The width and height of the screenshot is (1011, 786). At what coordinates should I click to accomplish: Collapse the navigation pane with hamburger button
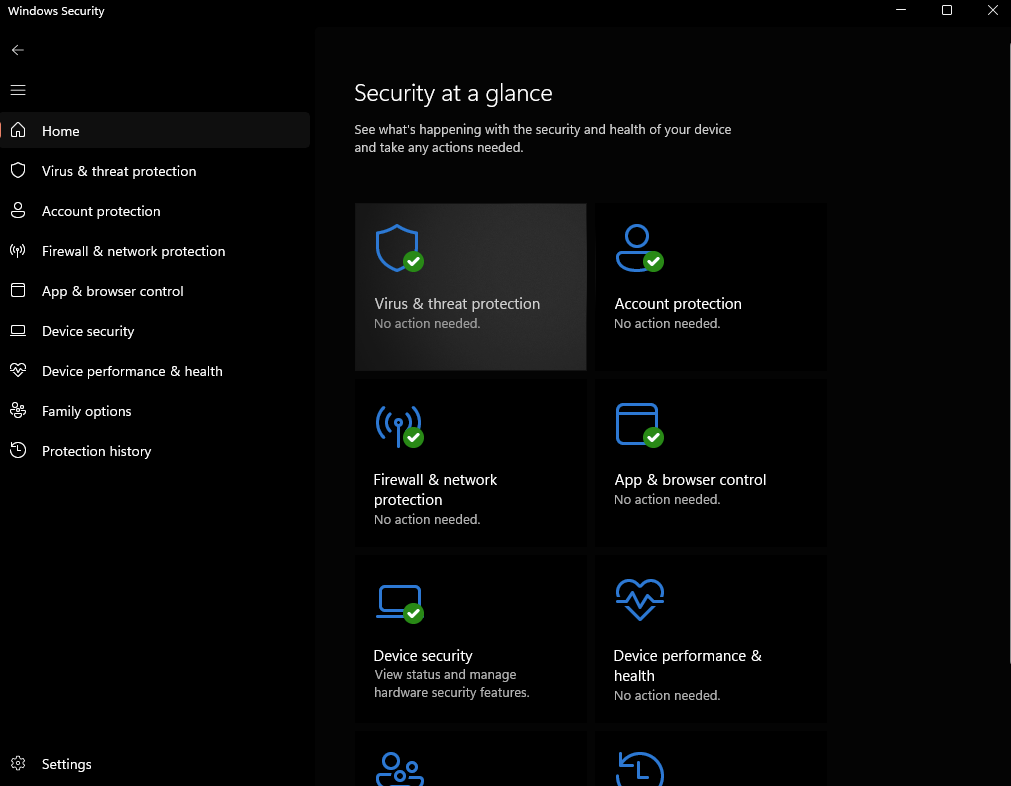coord(17,90)
